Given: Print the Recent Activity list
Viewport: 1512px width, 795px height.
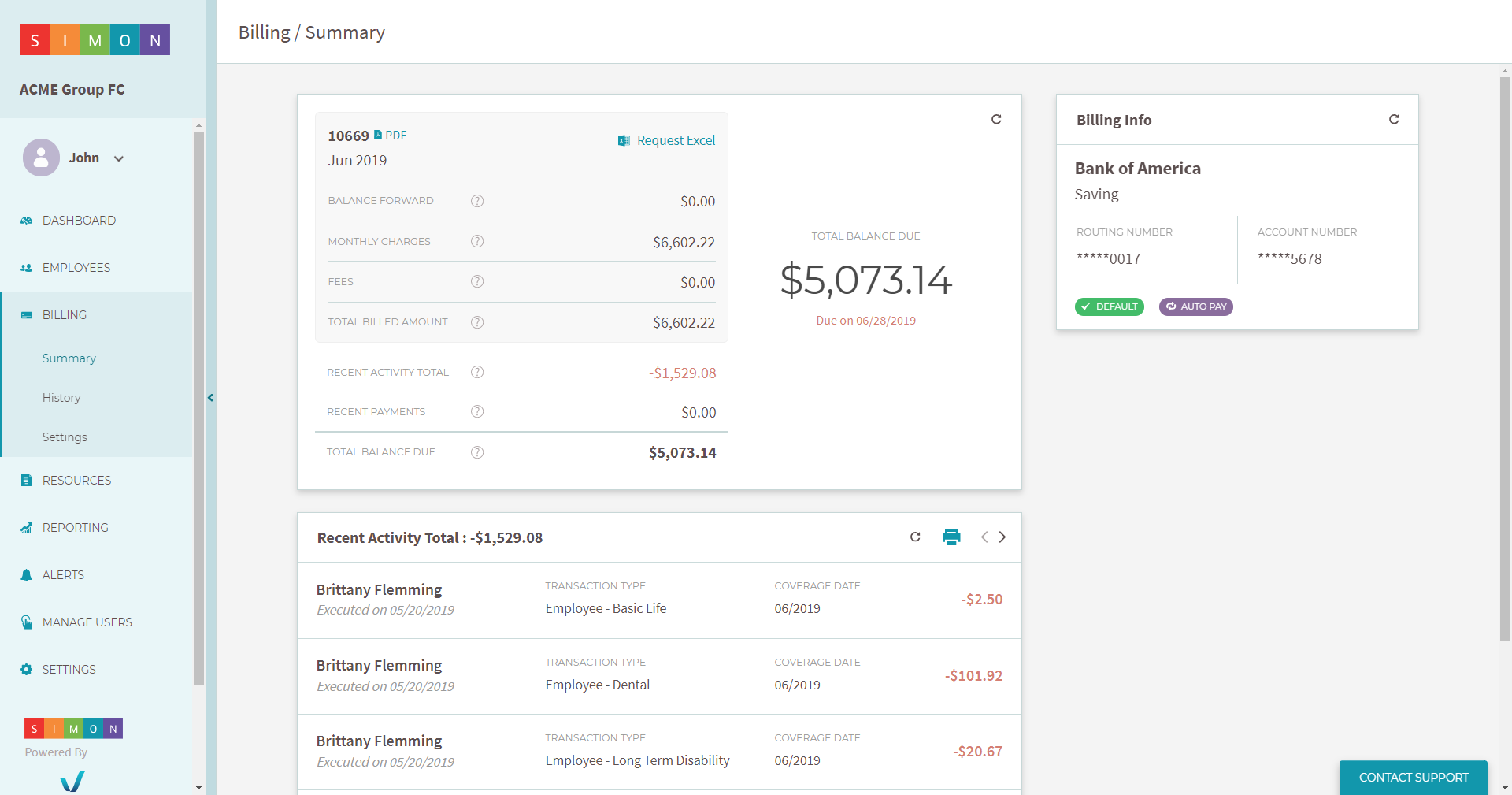Looking at the screenshot, I should 951,537.
